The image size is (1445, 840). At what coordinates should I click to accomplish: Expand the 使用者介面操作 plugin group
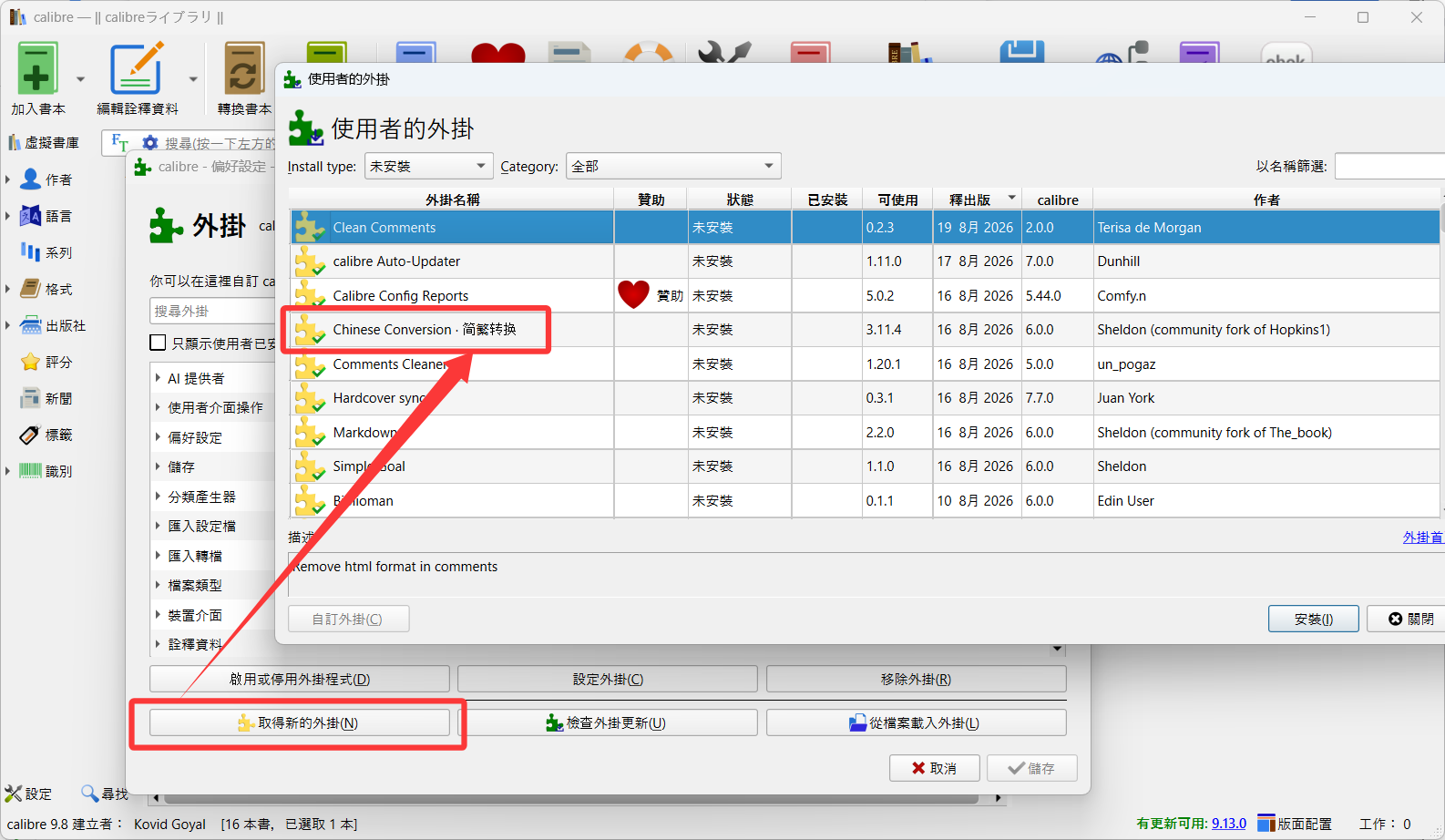[x=158, y=407]
